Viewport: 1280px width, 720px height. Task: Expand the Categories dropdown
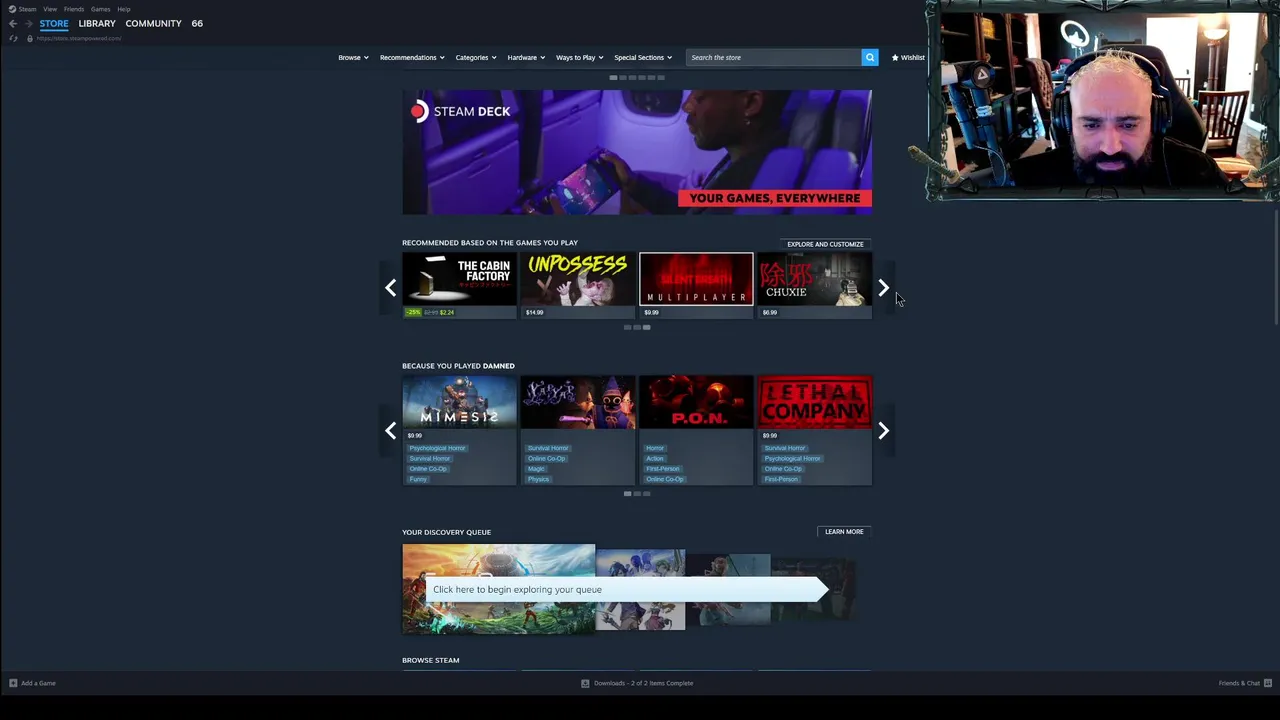click(476, 57)
